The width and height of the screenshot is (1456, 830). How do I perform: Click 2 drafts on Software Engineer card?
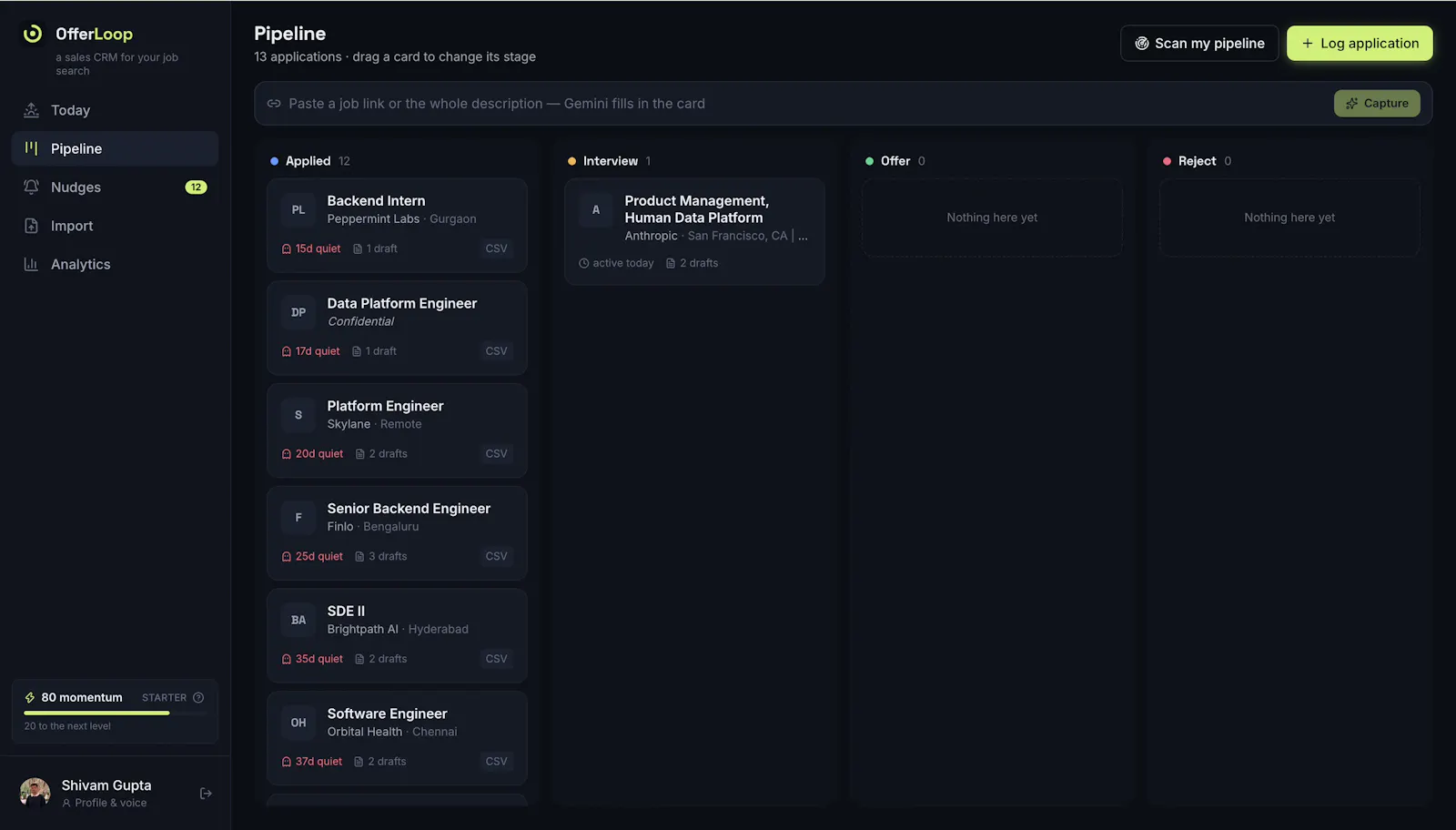pos(380,762)
